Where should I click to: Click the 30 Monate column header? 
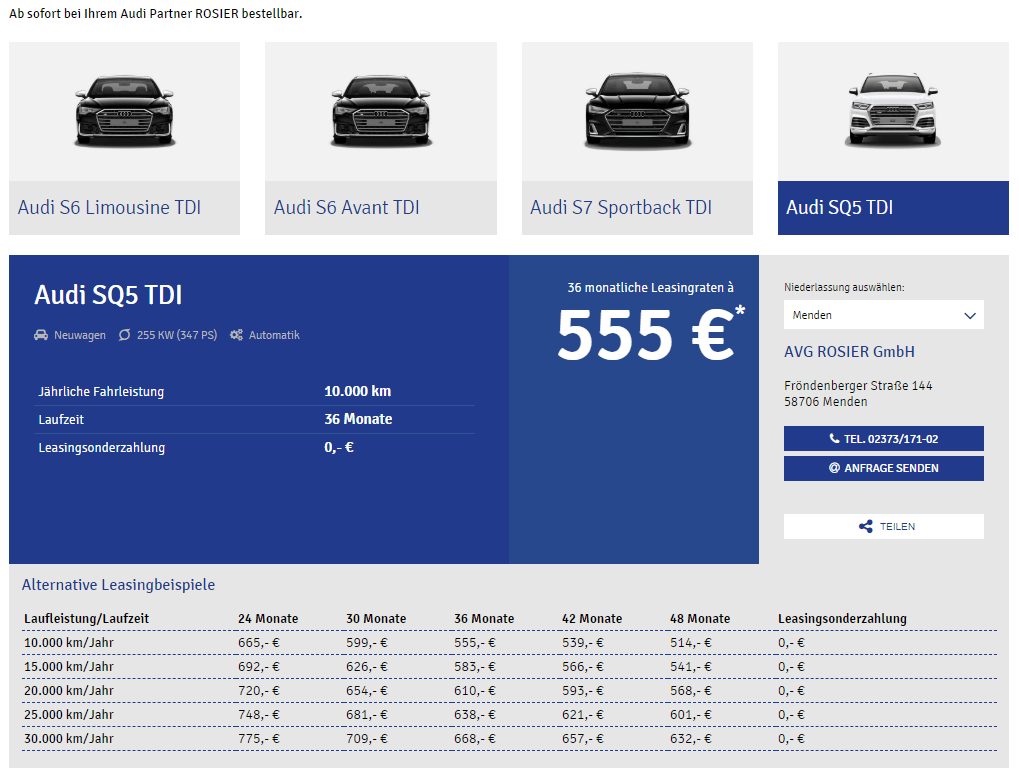tap(376, 619)
